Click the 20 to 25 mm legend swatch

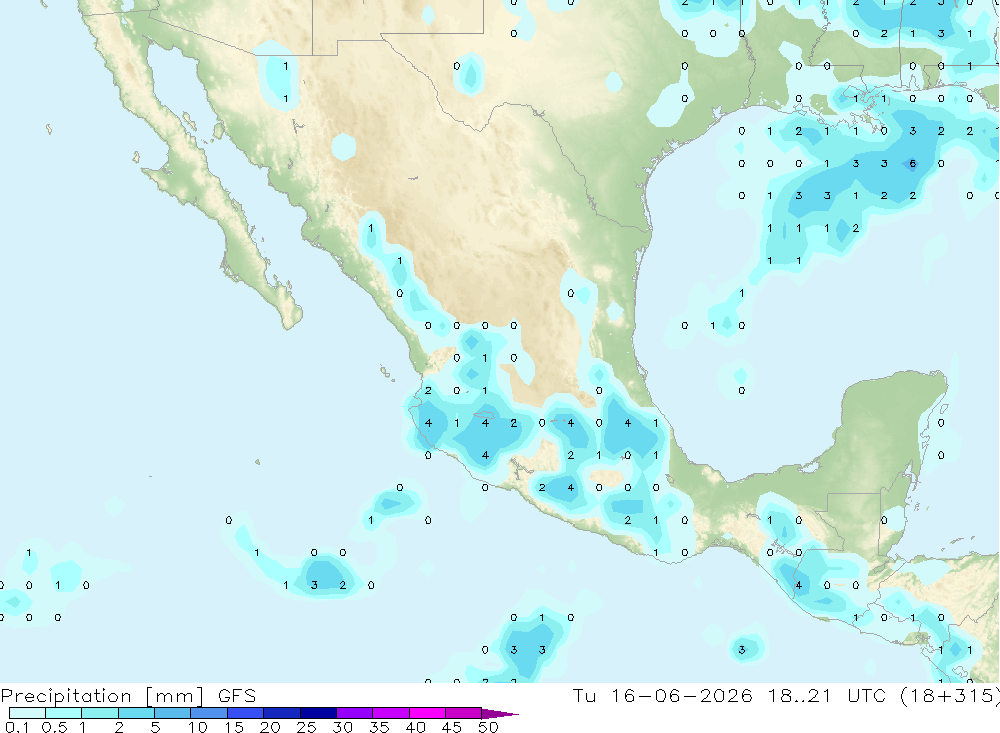(x=282, y=713)
